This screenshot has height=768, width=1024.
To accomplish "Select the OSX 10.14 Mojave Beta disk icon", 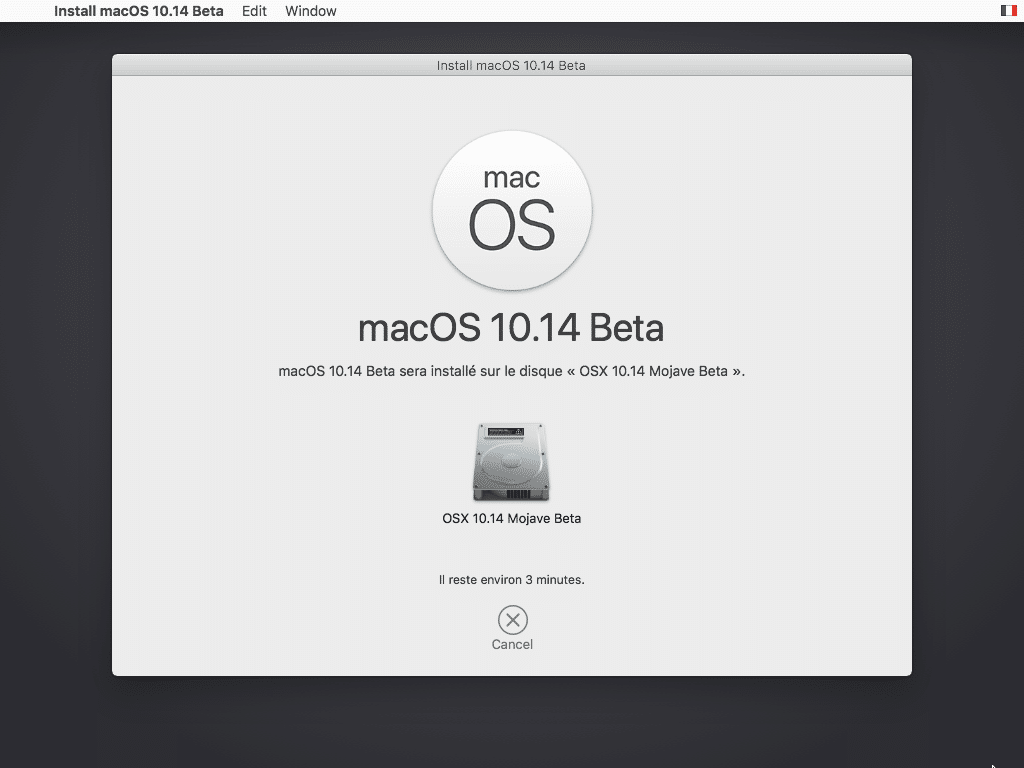I will pyautogui.click(x=511, y=462).
